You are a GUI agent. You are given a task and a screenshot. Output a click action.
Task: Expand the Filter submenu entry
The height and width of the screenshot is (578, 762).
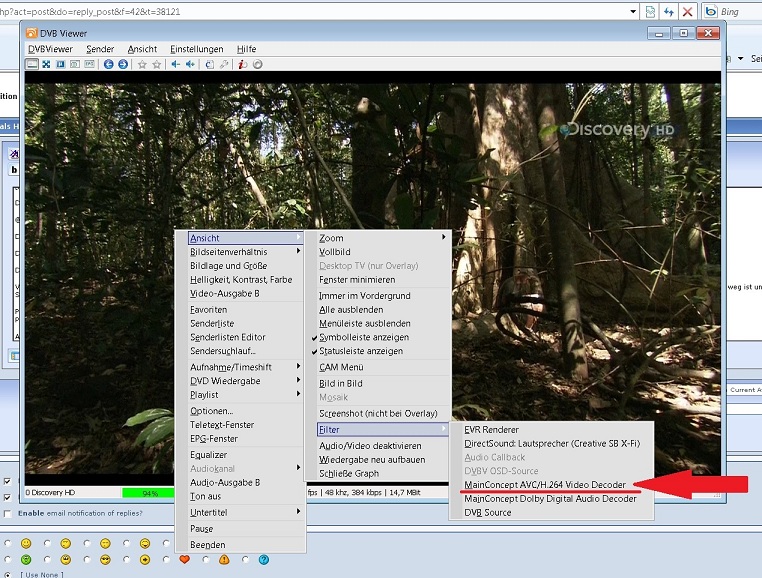pos(382,430)
